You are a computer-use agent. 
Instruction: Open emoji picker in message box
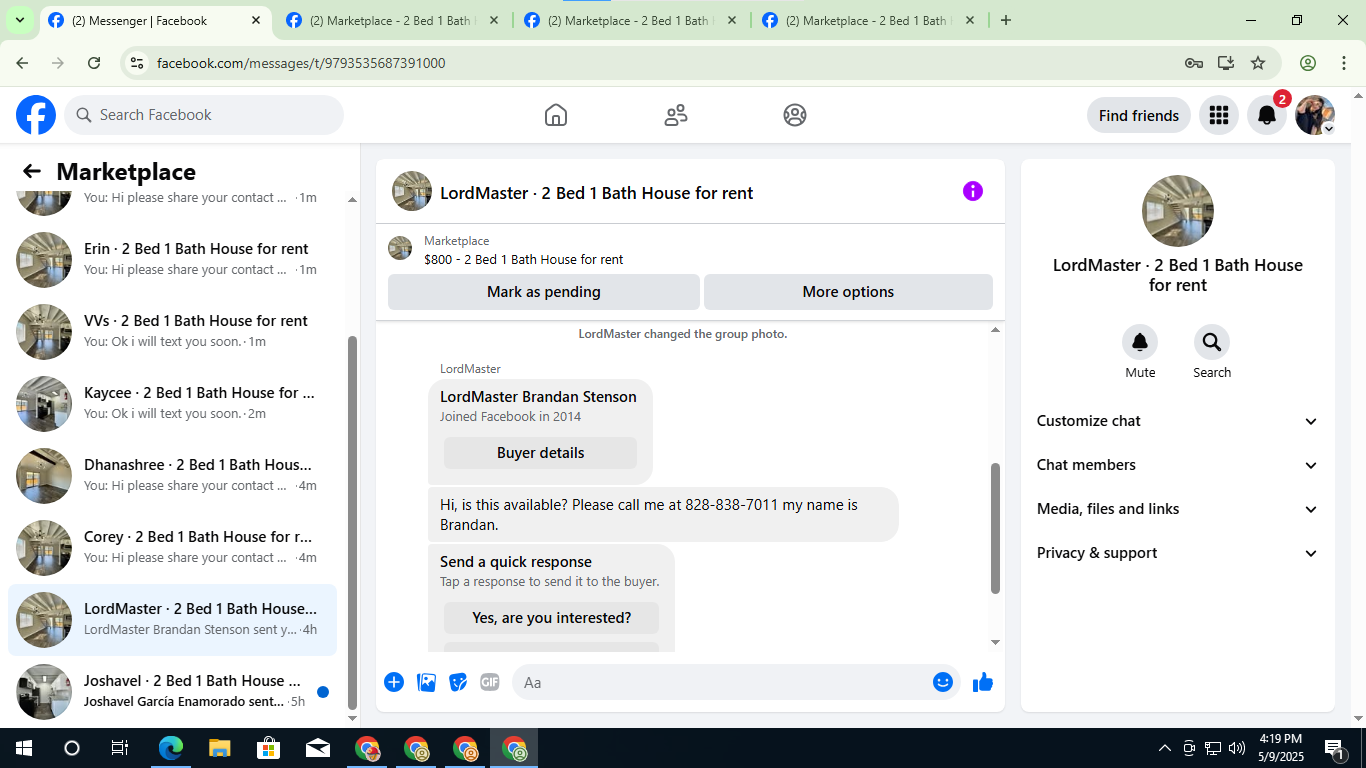point(943,682)
